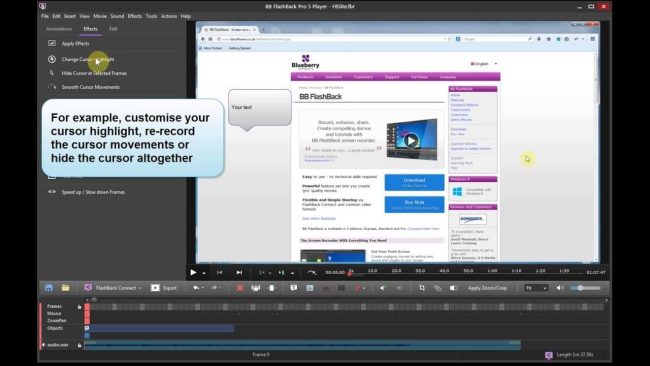Image resolution: width=650 pixels, height=366 pixels.
Task: Open the Sound menu
Action: (117, 16)
